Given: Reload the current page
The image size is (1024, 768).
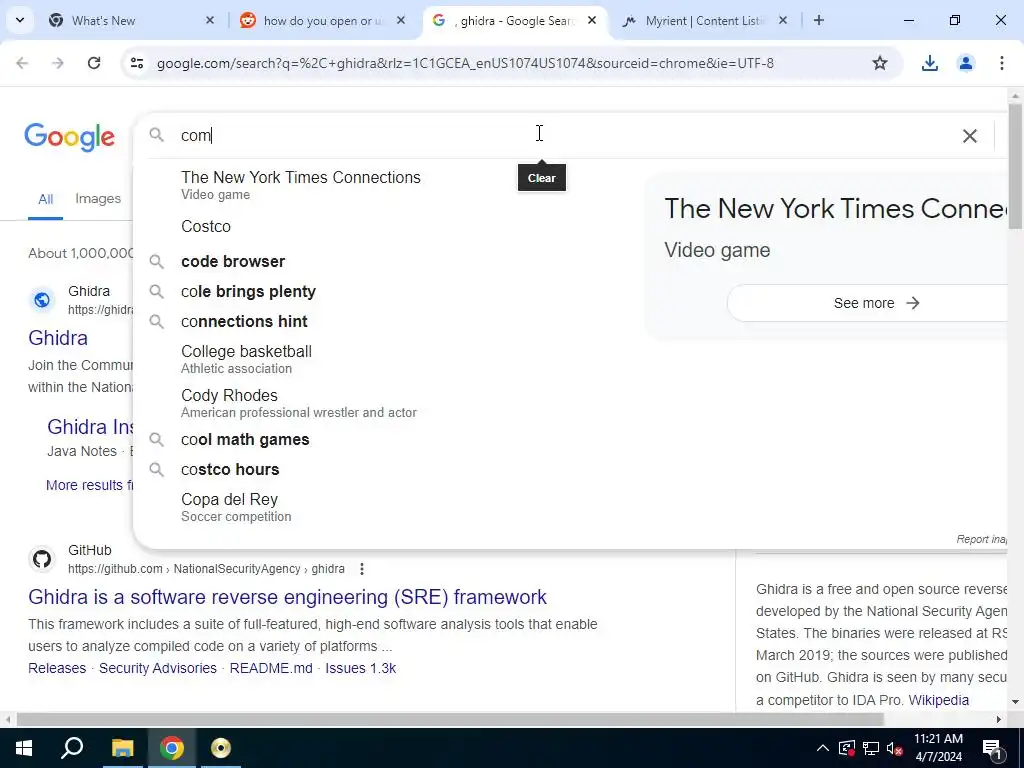Looking at the screenshot, I should [x=94, y=63].
